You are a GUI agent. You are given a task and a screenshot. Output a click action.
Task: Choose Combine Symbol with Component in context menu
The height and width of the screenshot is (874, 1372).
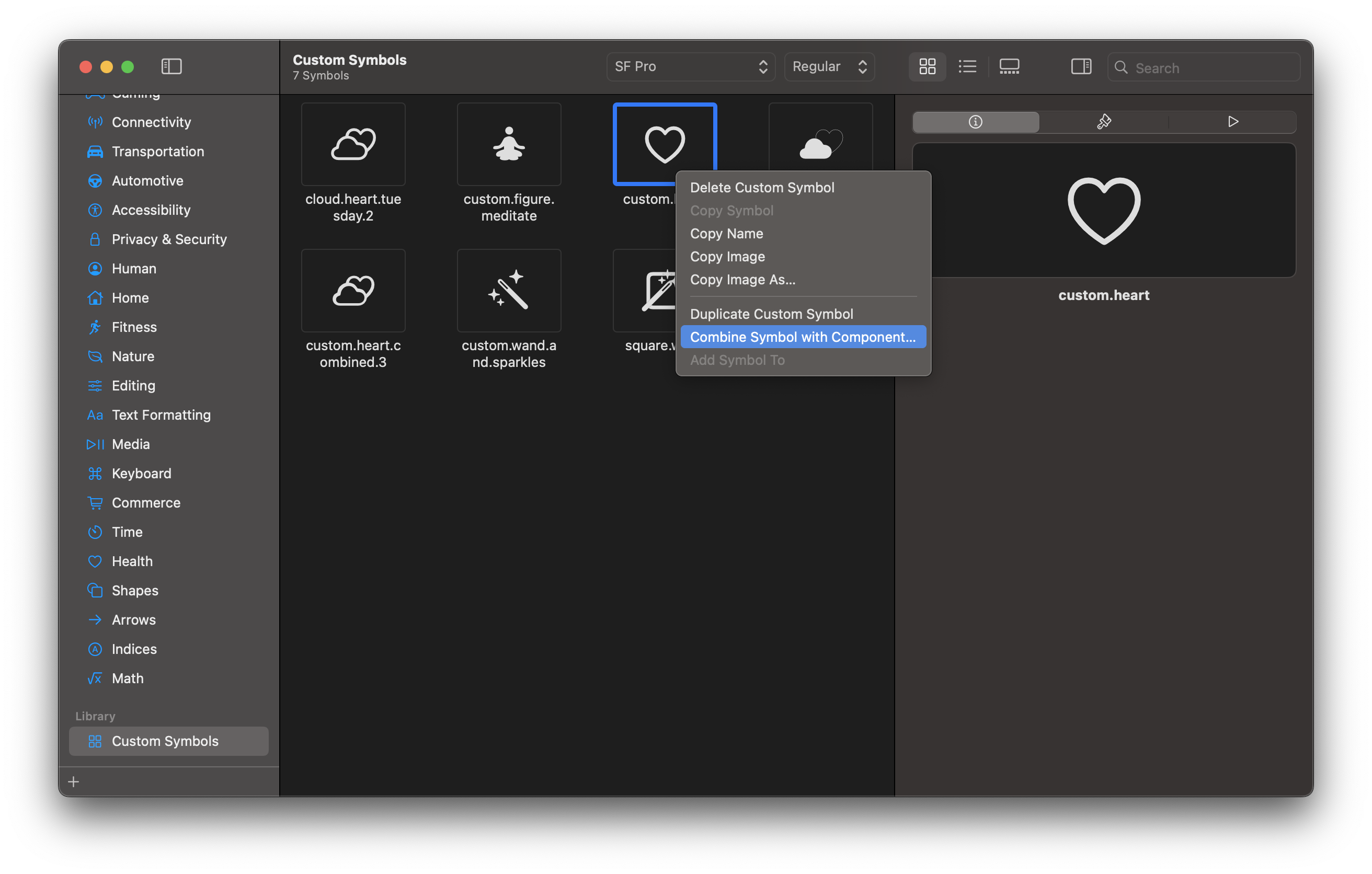[802, 337]
